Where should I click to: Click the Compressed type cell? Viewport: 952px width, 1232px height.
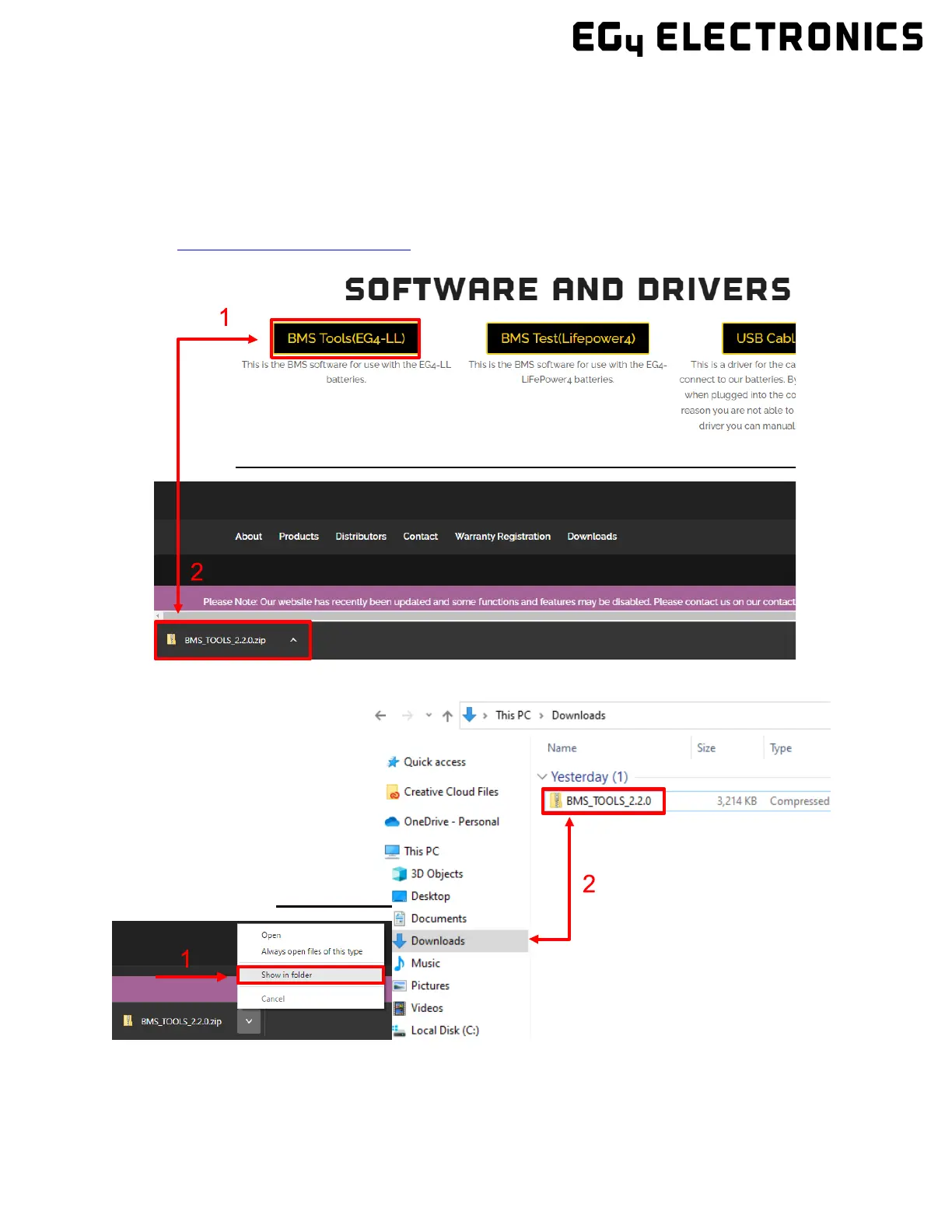[800, 801]
